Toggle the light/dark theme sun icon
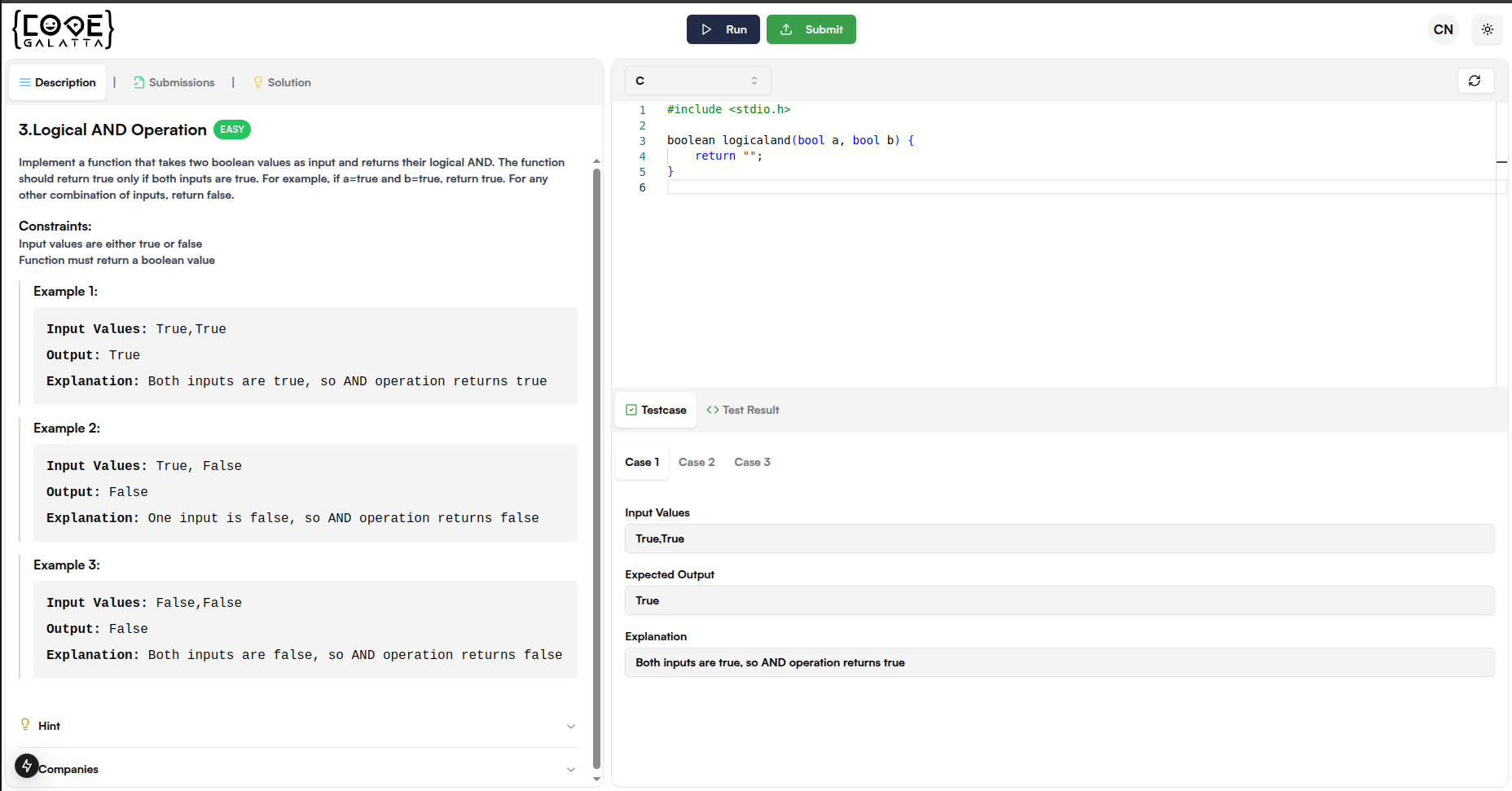This screenshot has width=1512, height=791. pyautogui.click(x=1488, y=29)
